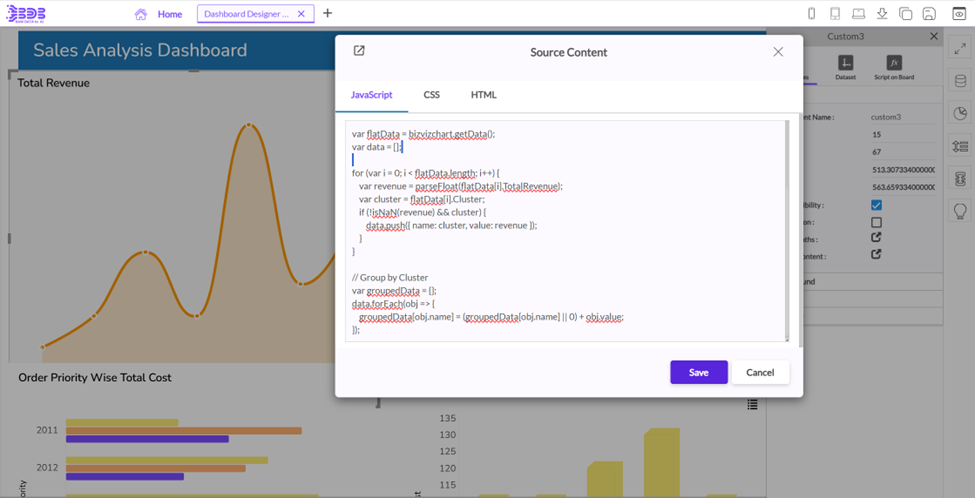This screenshot has height=498, width=975.
Task: Click the code editor vertical scrollbar
Action: 785,230
